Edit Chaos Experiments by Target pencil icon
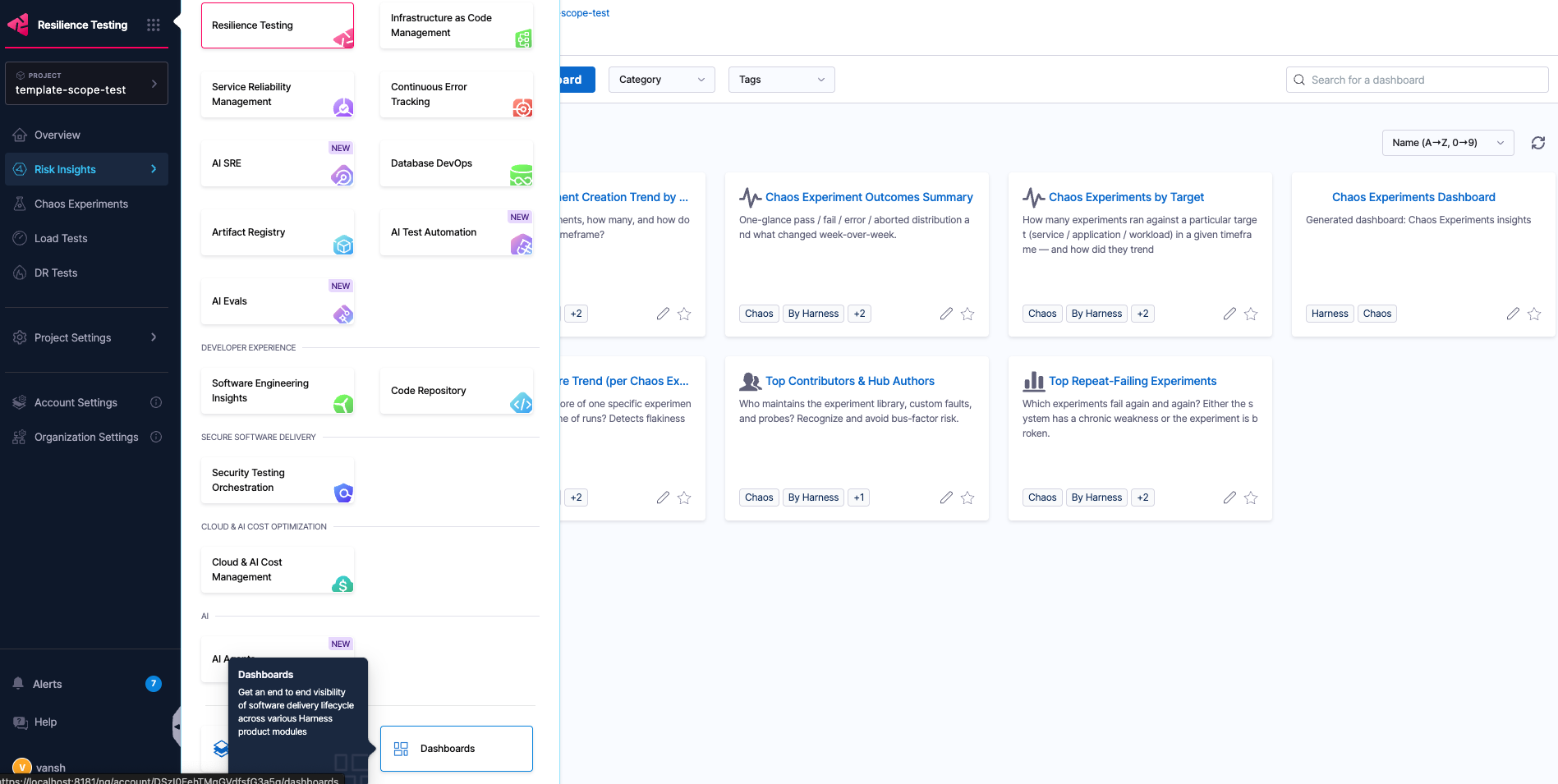This screenshot has height=784, width=1558. point(1229,314)
